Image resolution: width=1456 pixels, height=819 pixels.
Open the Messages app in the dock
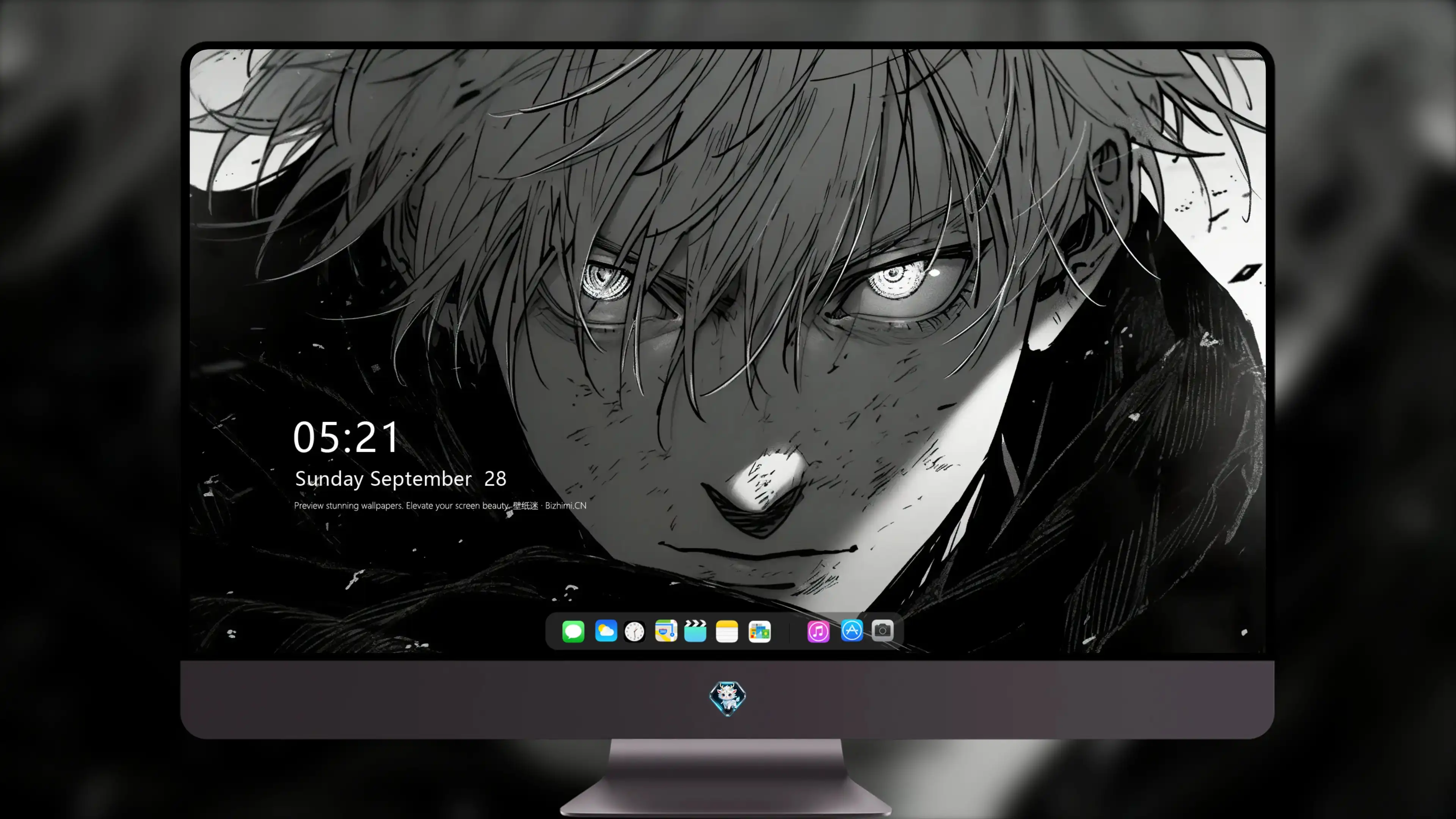click(573, 631)
